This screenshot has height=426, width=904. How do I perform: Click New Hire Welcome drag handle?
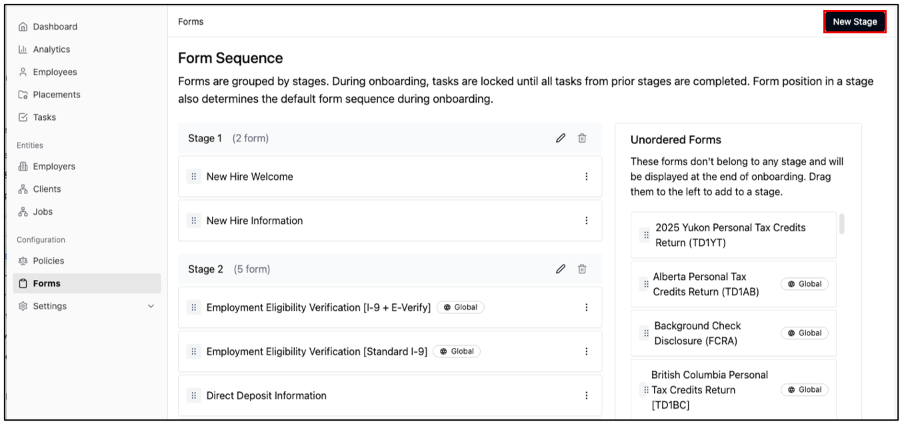point(194,176)
